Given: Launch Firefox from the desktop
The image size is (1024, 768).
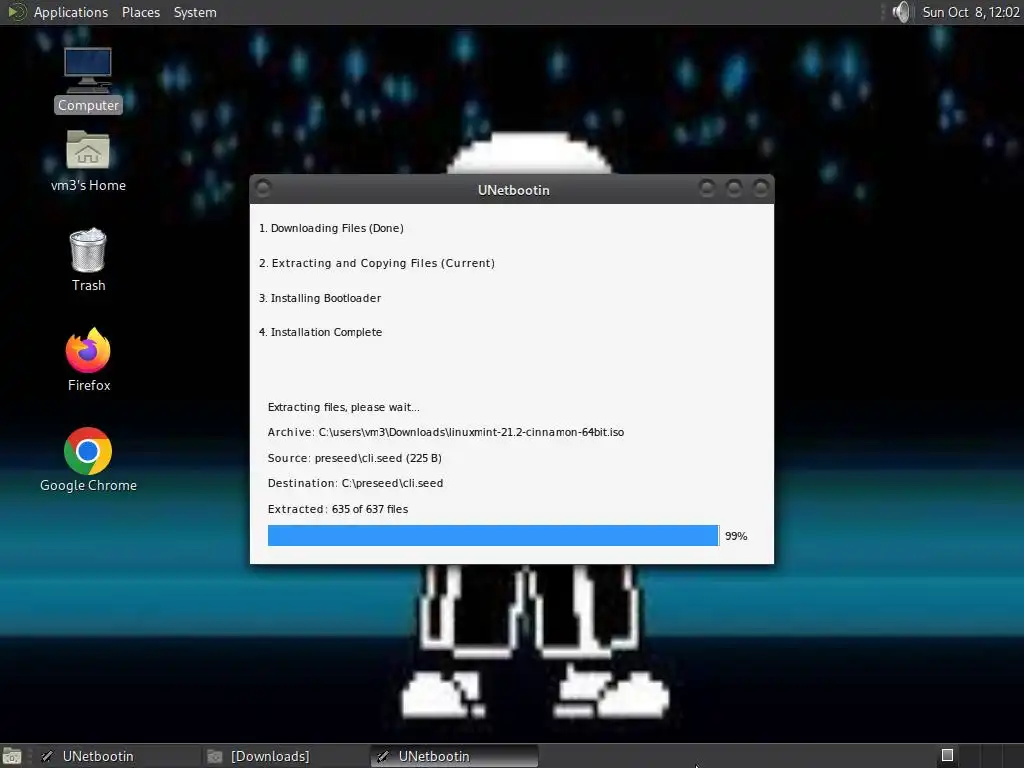Looking at the screenshot, I should pyautogui.click(x=88, y=359).
